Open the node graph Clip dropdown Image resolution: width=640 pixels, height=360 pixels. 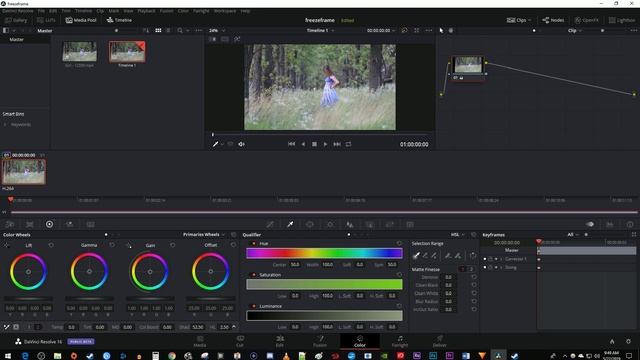[574, 31]
